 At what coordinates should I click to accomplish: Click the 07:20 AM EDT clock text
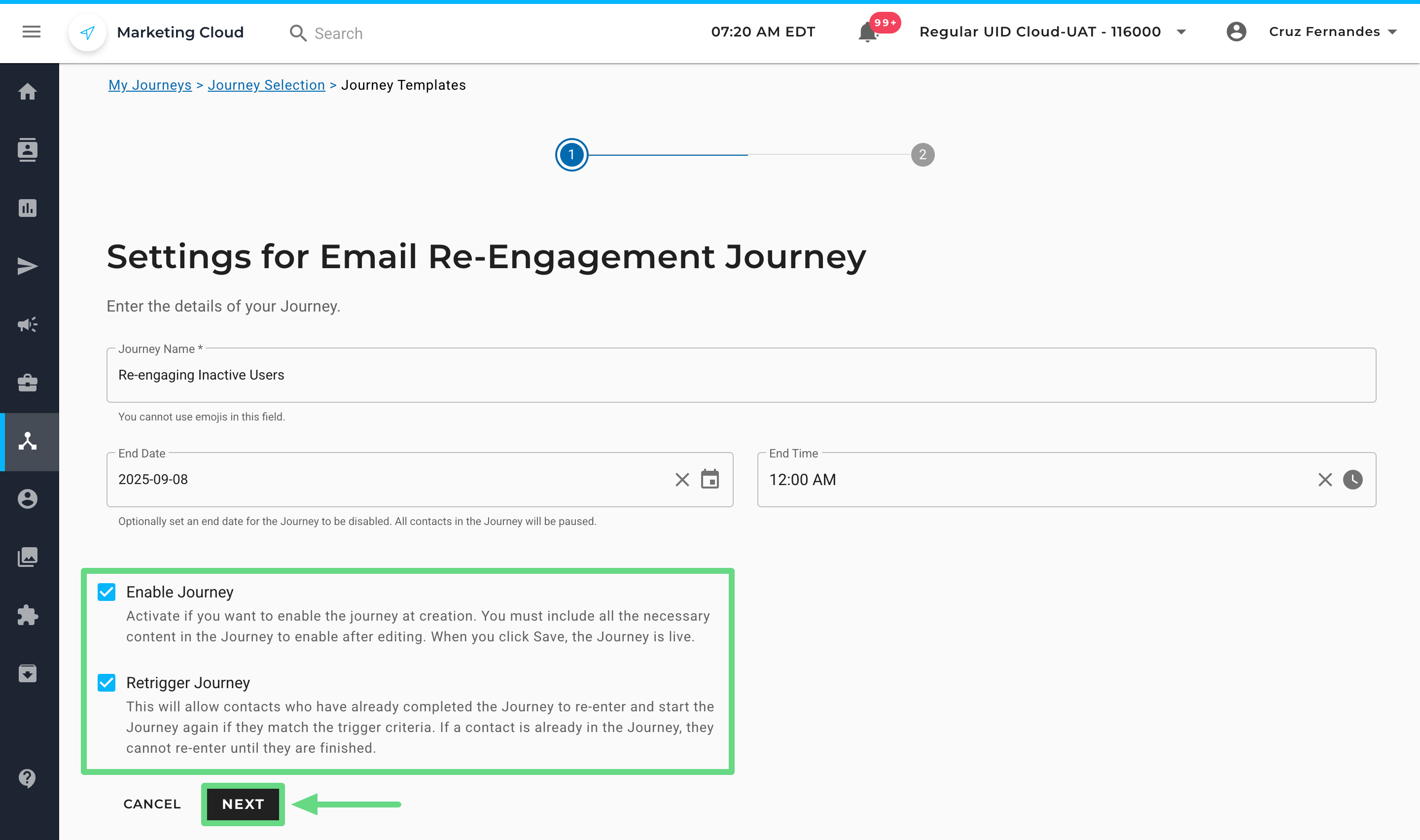tap(763, 32)
